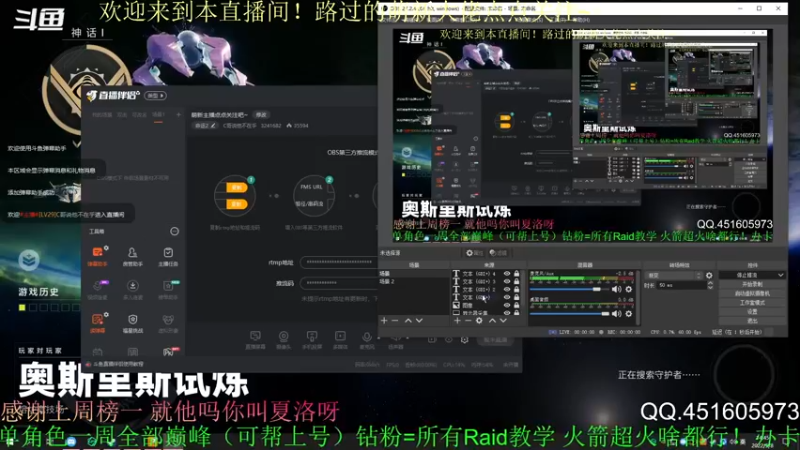The height and width of the screenshot is (450, 800).
Task: Expand the arrow beside 停止推流
Action: (780, 276)
